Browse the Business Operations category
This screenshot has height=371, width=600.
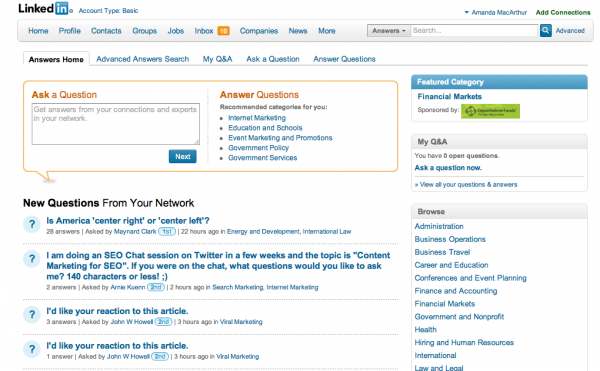point(450,239)
